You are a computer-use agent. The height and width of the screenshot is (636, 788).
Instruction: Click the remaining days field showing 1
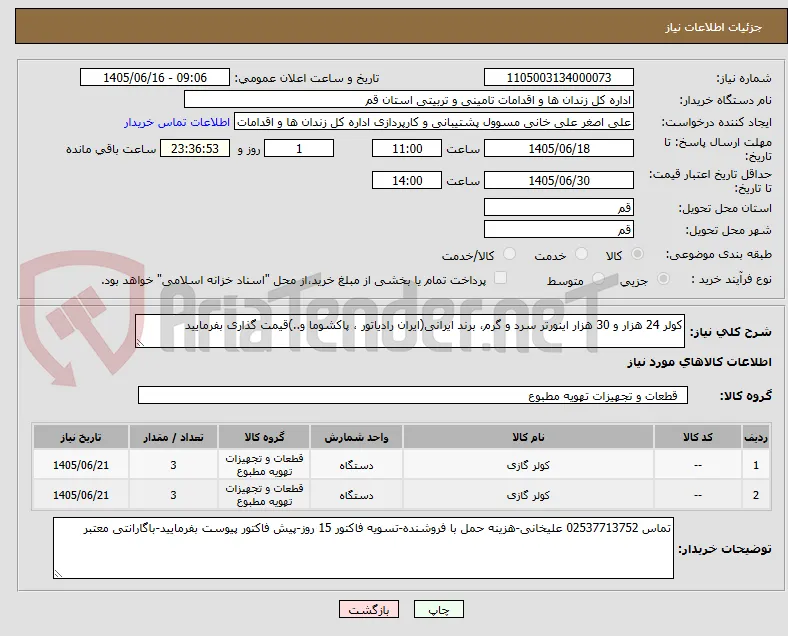tap(299, 149)
